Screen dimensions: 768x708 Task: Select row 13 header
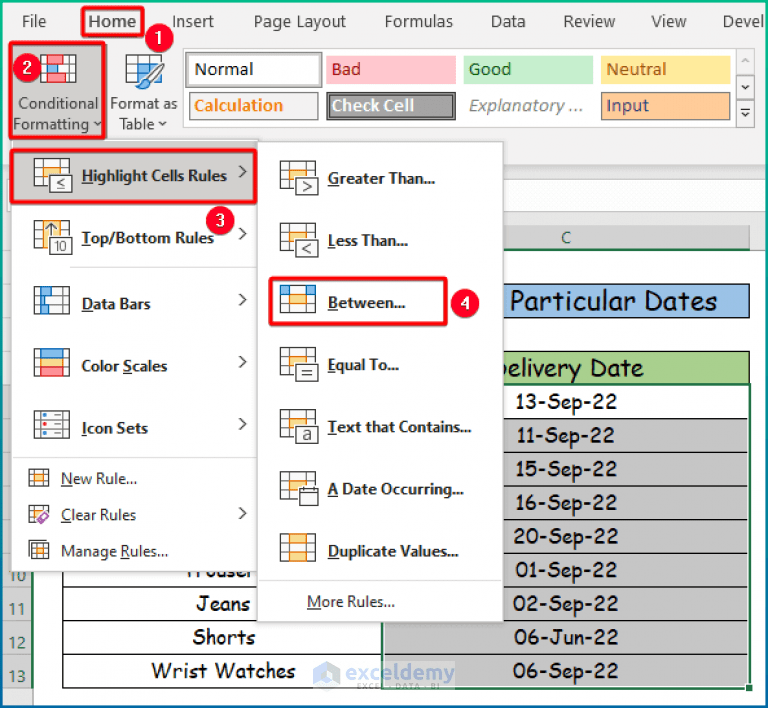point(17,676)
